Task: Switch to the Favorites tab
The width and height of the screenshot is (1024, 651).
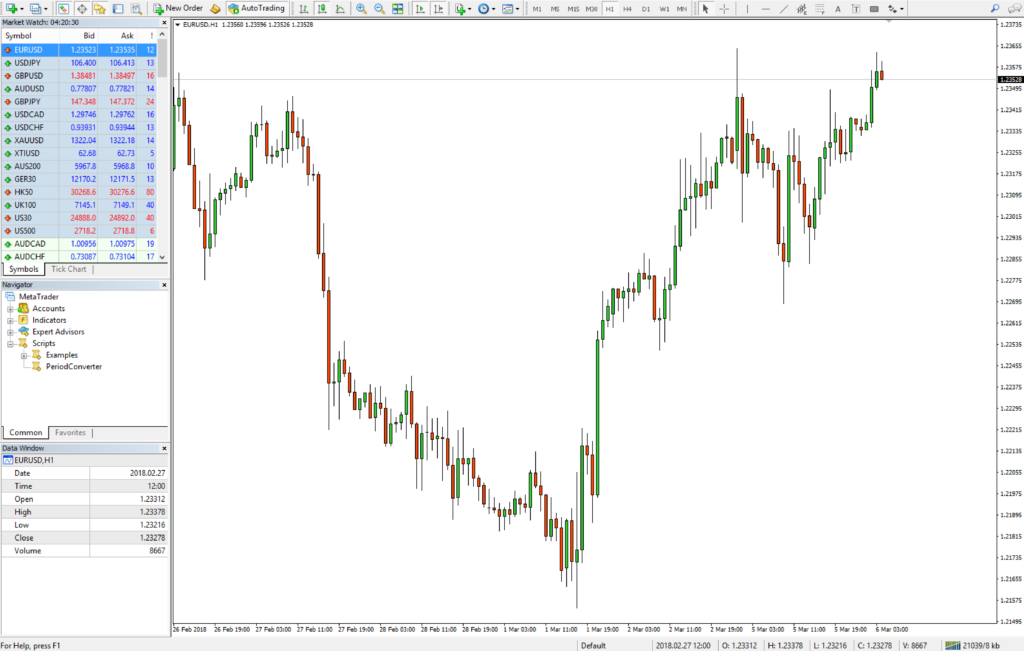Action: (70, 432)
